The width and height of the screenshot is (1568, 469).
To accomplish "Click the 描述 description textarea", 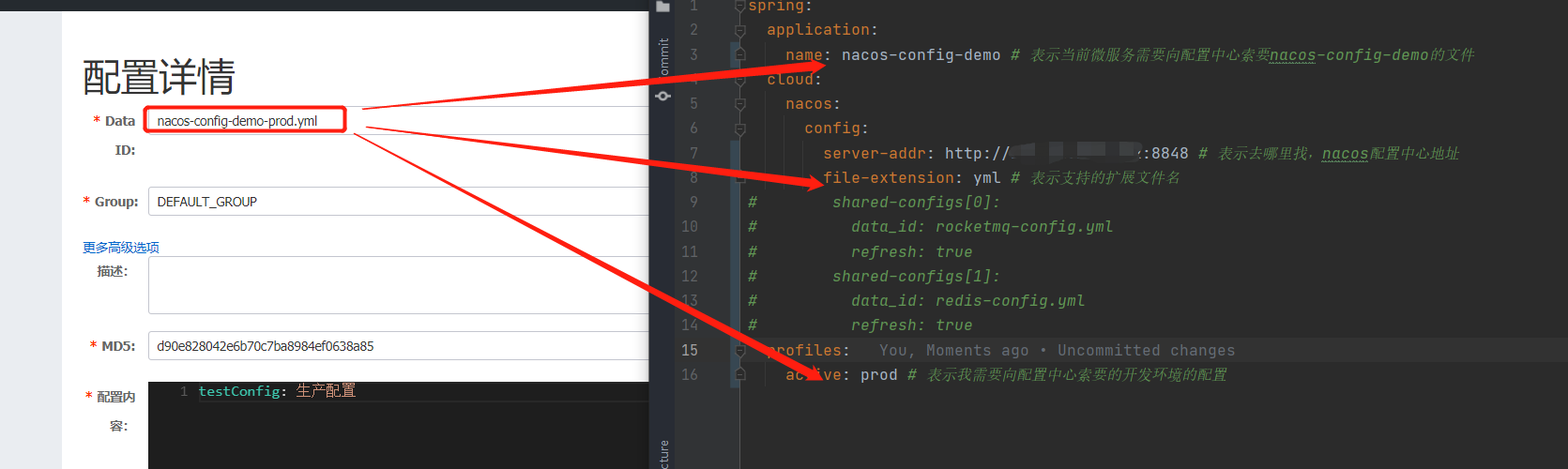I will [398, 285].
